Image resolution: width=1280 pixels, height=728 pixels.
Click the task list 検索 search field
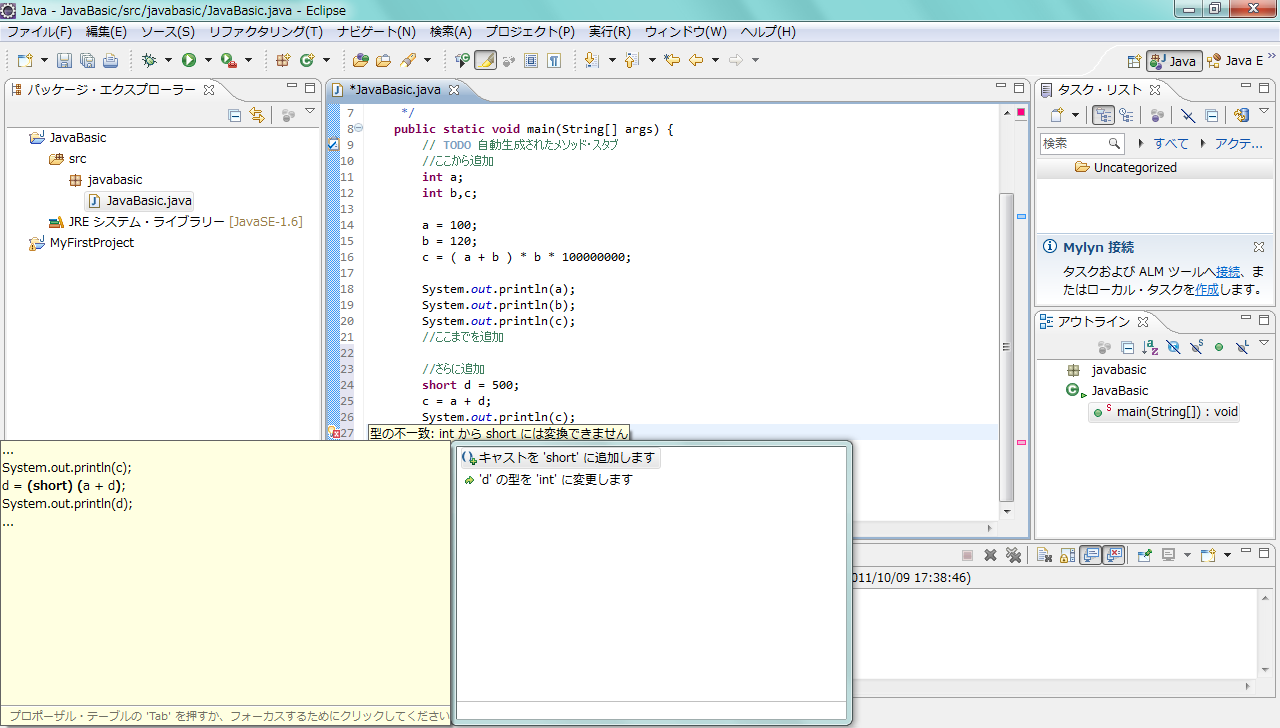[x=1074, y=144]
